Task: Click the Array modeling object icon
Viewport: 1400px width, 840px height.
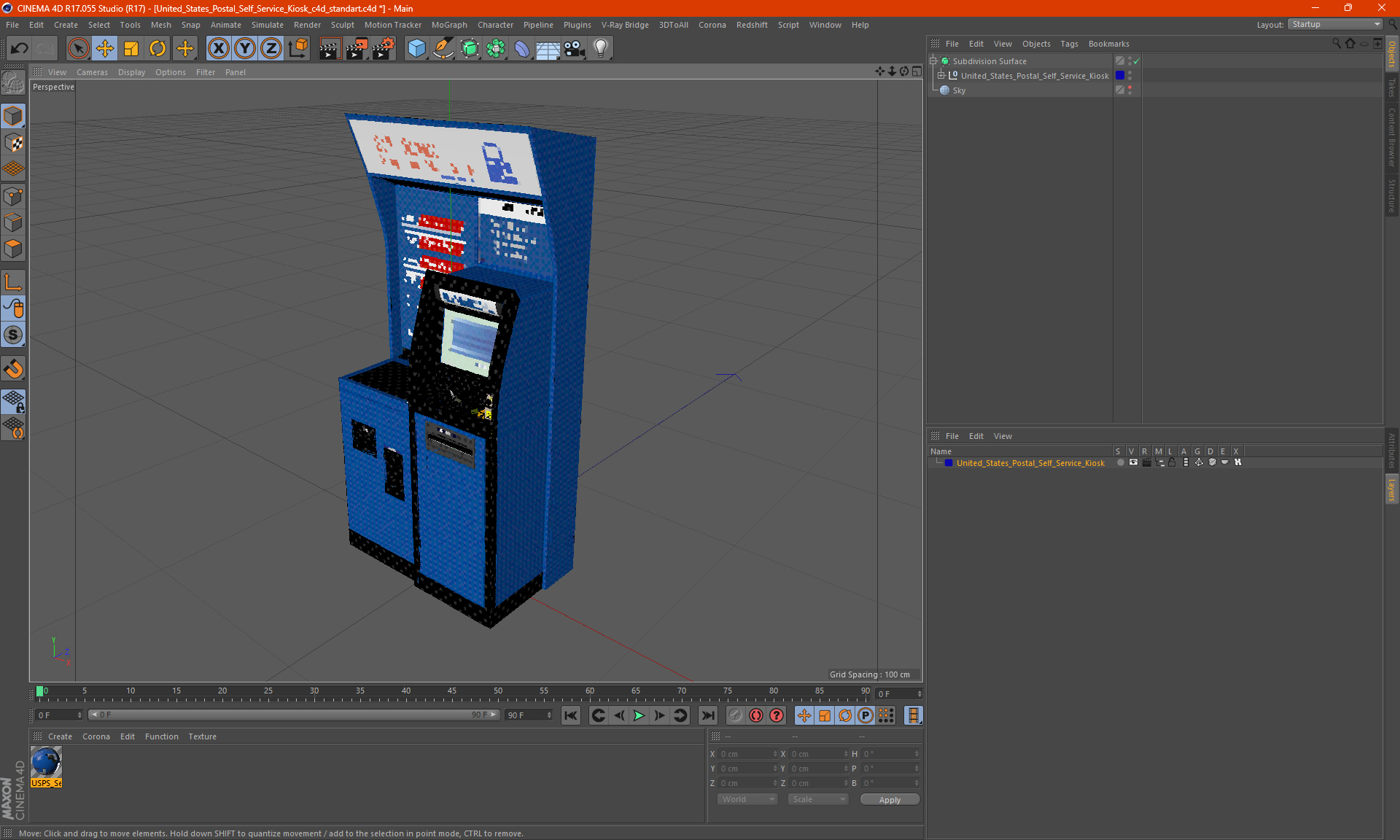Action: [496, 49]
